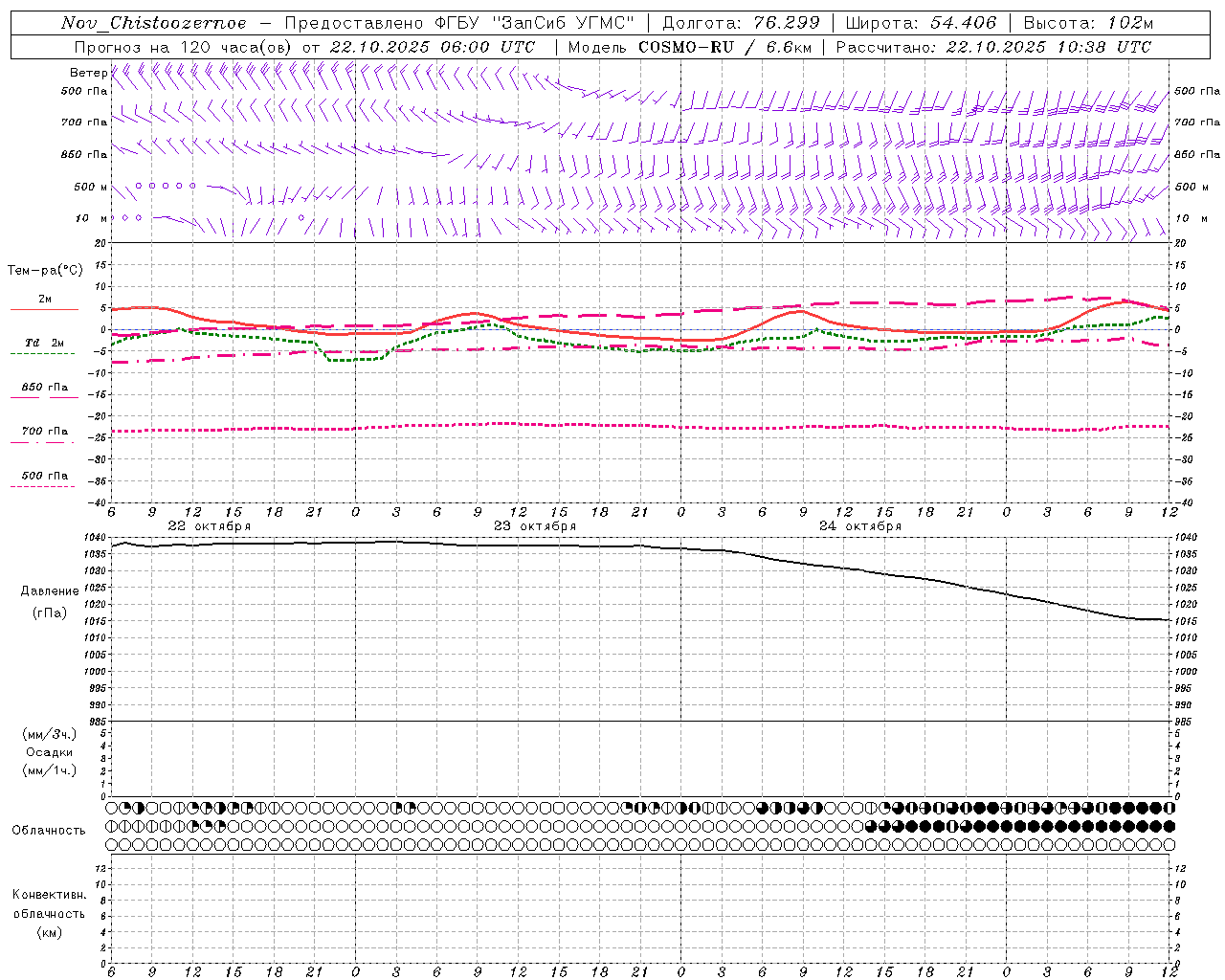Screen dimensions: 1225x980
Task: Click the 'Высота: 102м' elevation text
Action: point(1088,23)
